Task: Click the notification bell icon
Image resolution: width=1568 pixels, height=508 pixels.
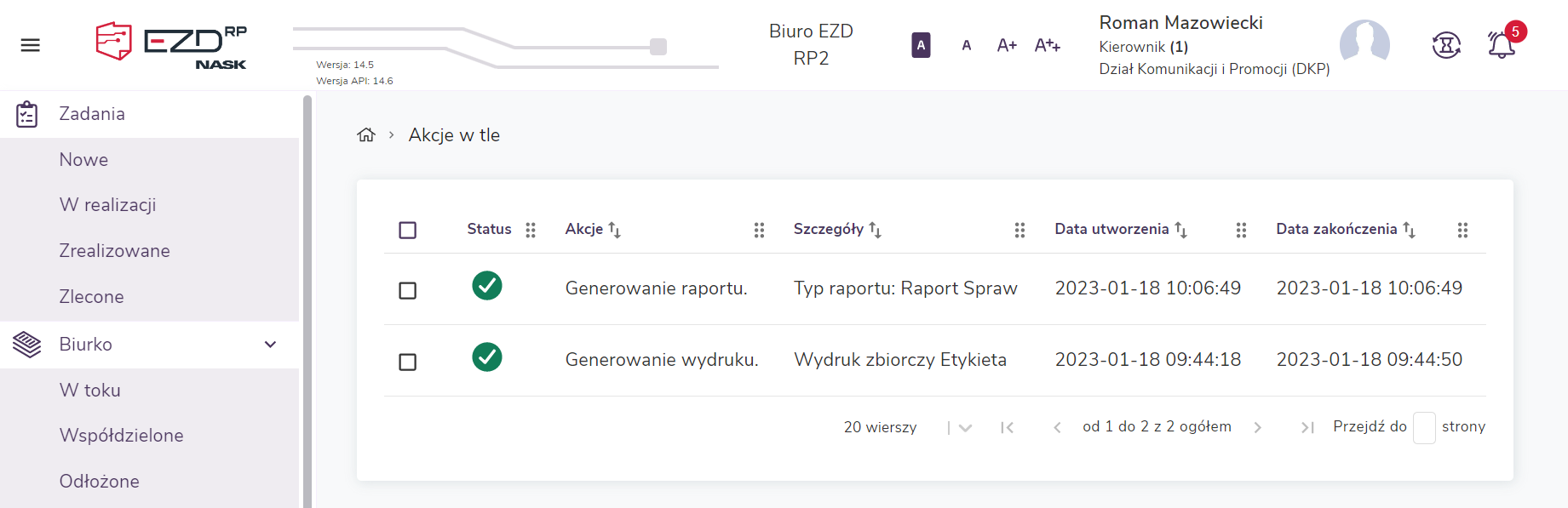Action: pyautogui.click(x=1501, y=45)
